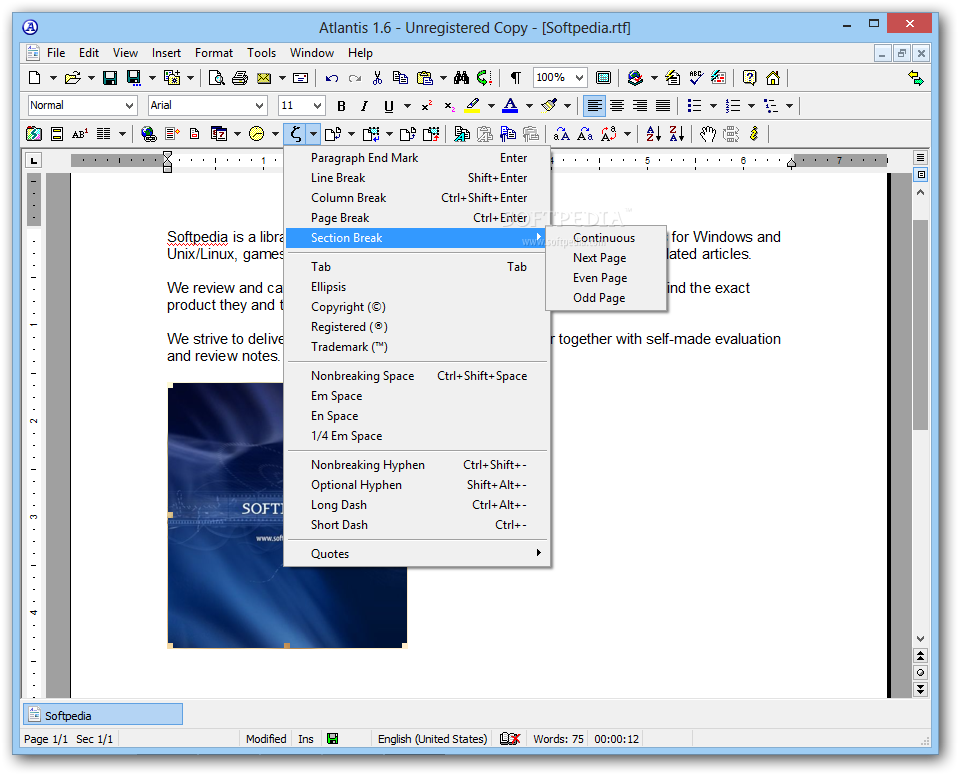Click the vertical scrollbar thumb
The image size is (959, 775).
920,324
